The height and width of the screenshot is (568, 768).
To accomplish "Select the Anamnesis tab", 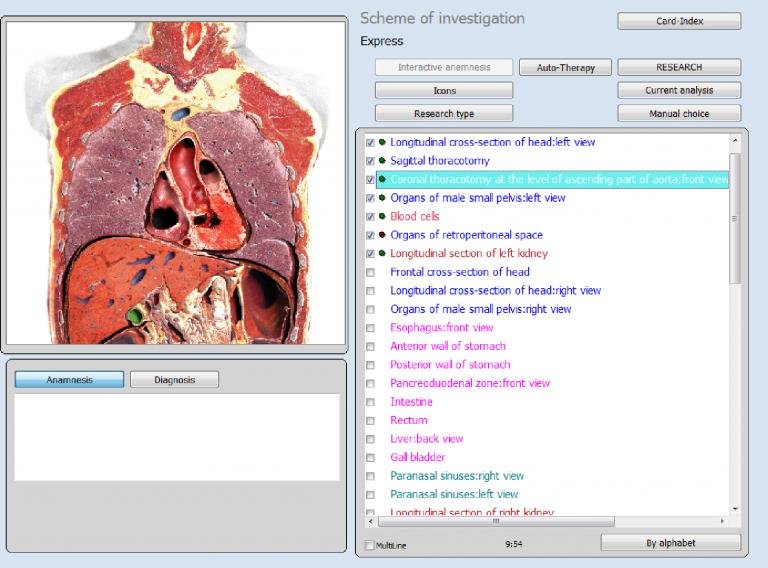I will click(x=70, y=380).
